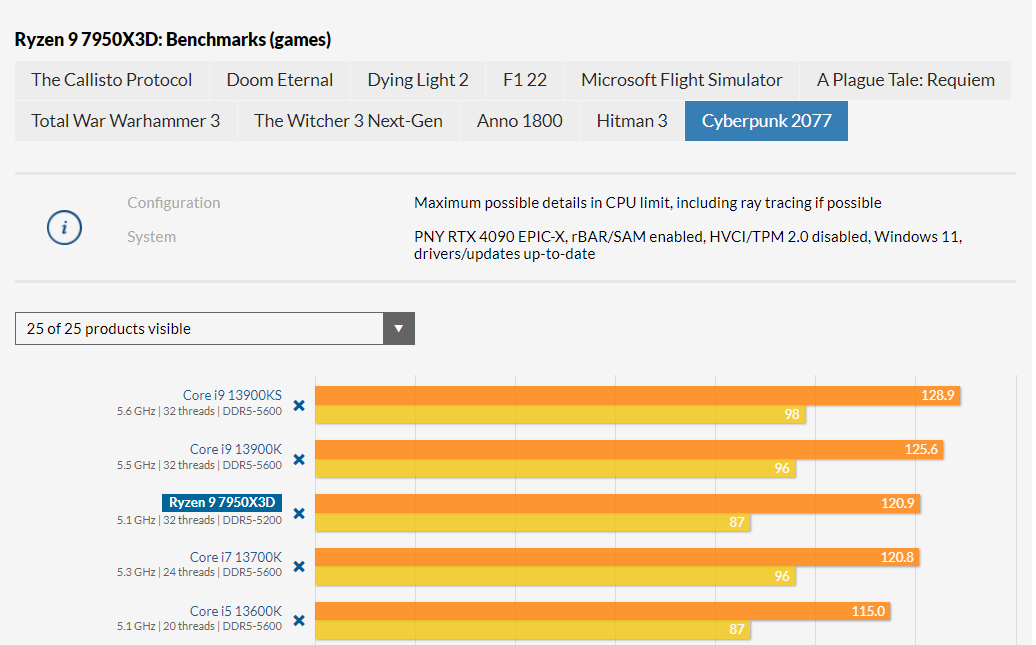Click the orange 120.8 bar
This screenshot has width=1036, height=645.
click(617, 557)
